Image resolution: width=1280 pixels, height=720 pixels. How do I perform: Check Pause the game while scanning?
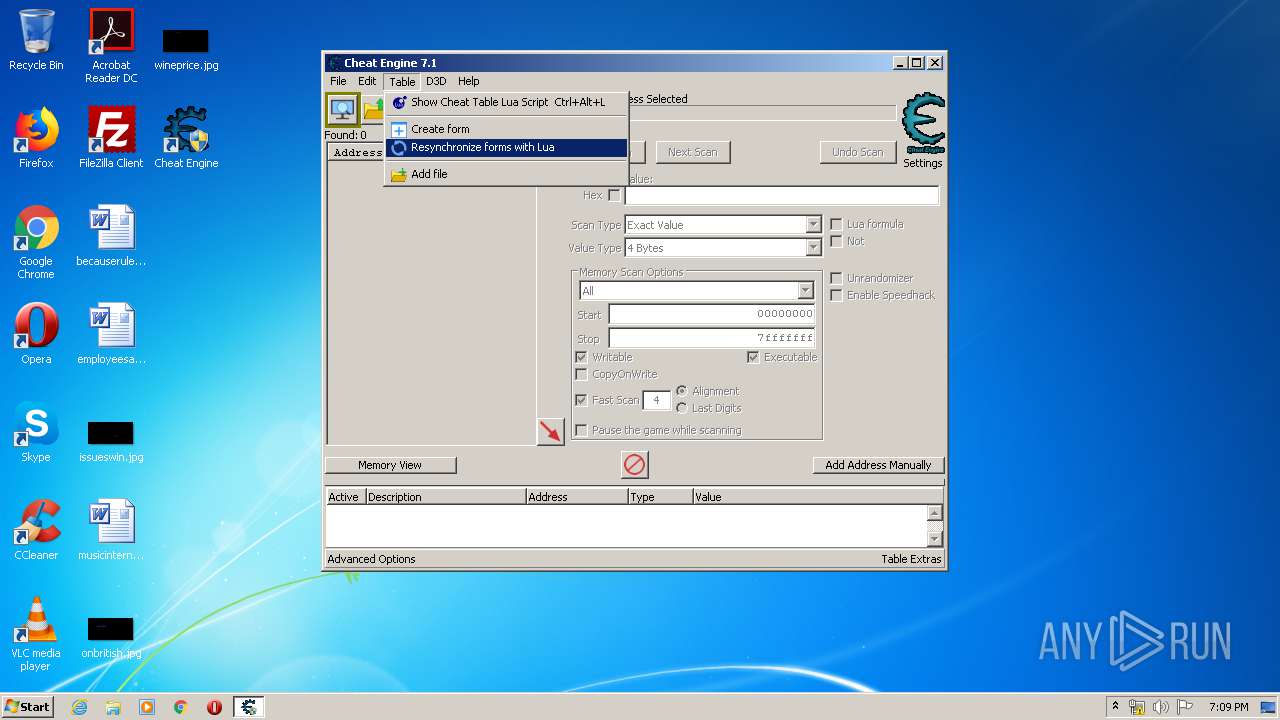click(x=581, y=430)
